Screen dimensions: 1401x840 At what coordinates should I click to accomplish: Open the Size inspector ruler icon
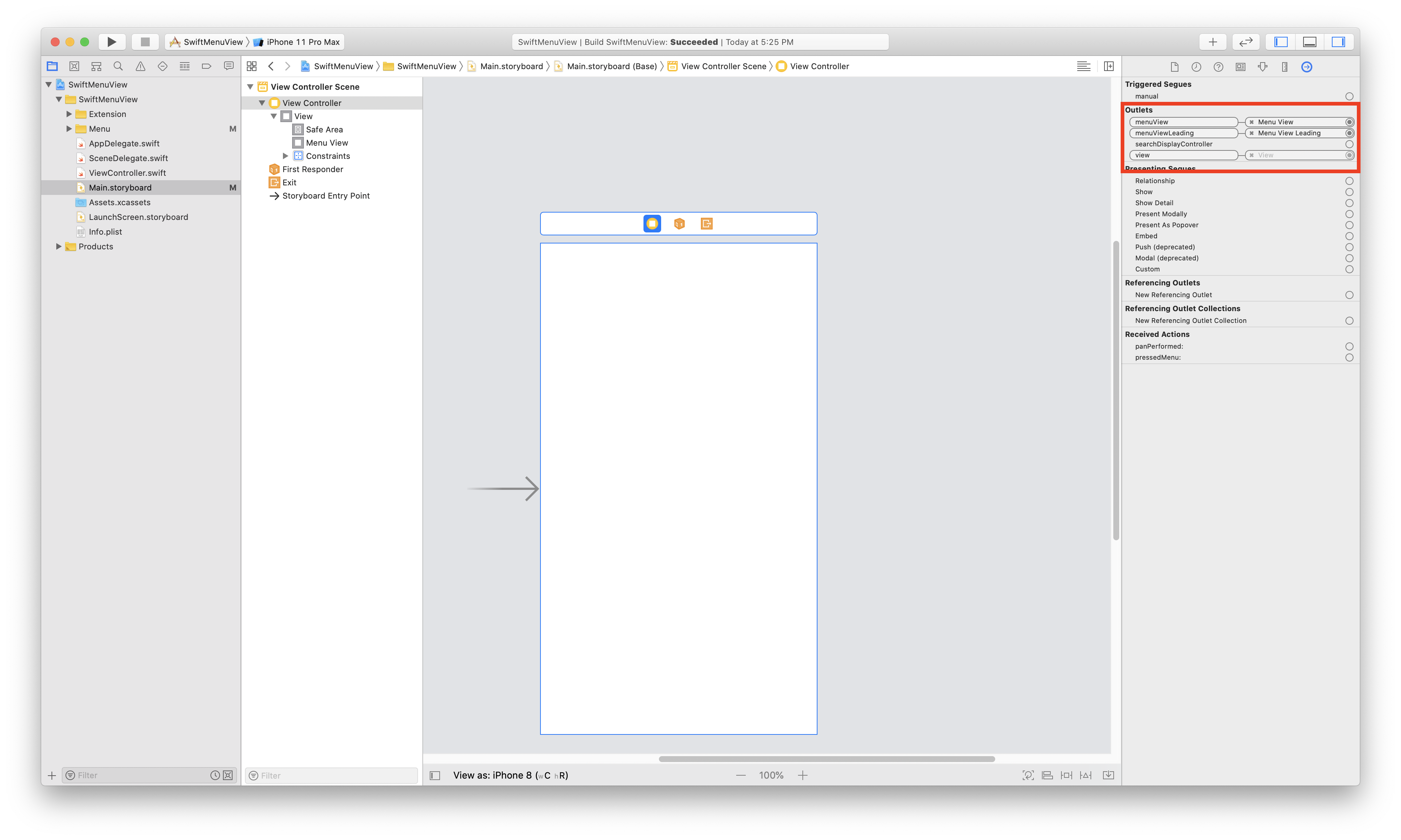pos(1284,67)
